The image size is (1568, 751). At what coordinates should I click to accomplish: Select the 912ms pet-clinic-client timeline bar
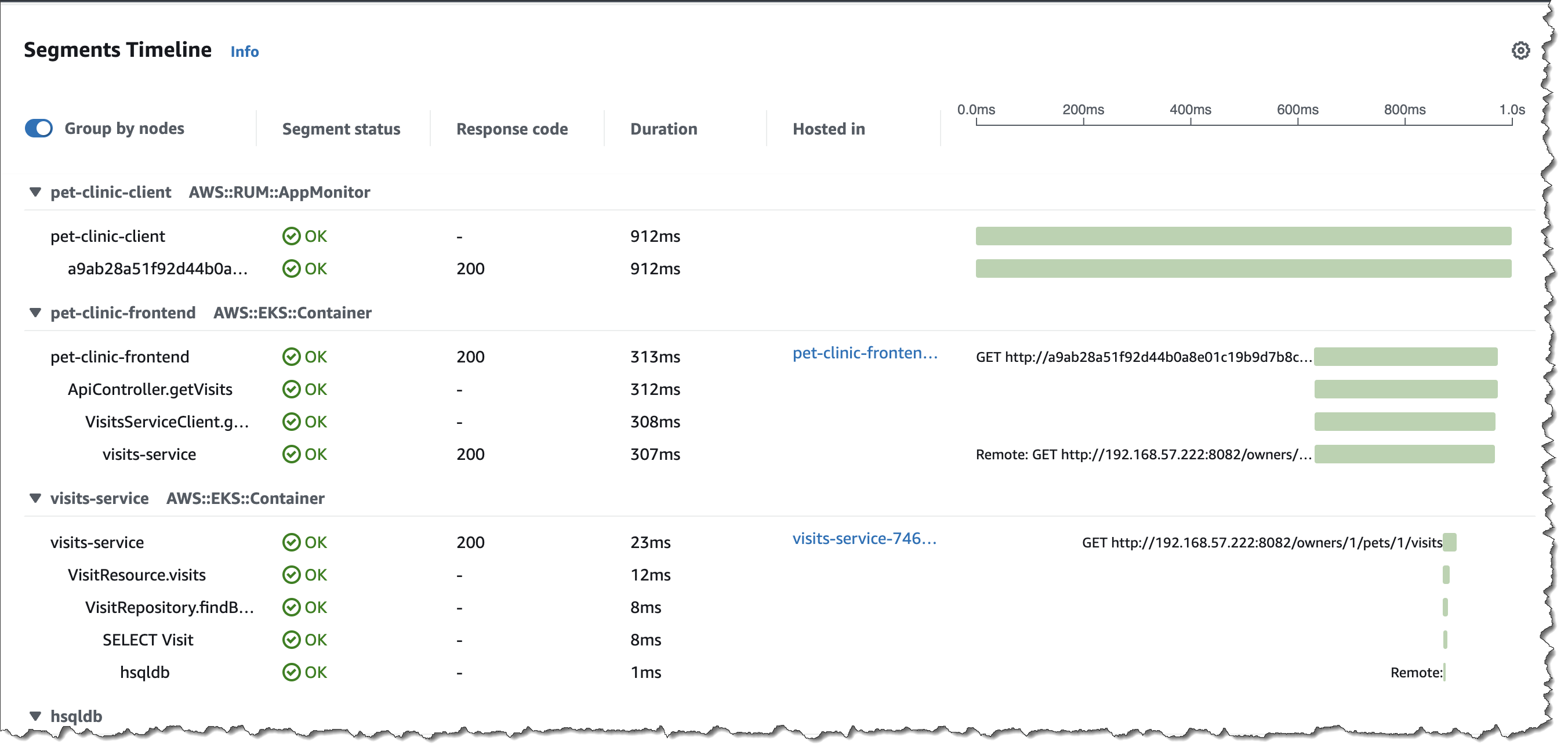[x=1243, y=236]
